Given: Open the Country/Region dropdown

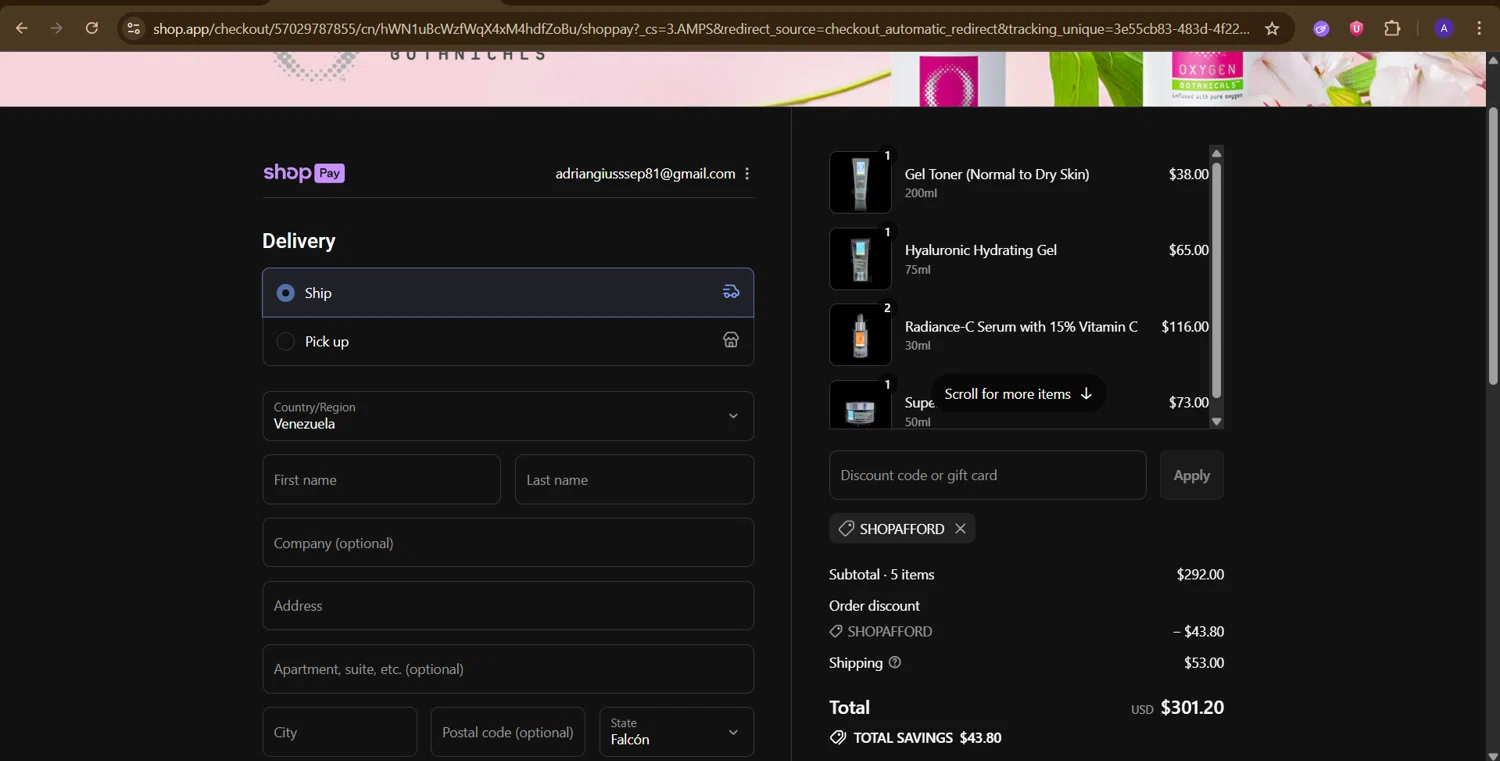Looking at the screenshot, I should 508,415.
